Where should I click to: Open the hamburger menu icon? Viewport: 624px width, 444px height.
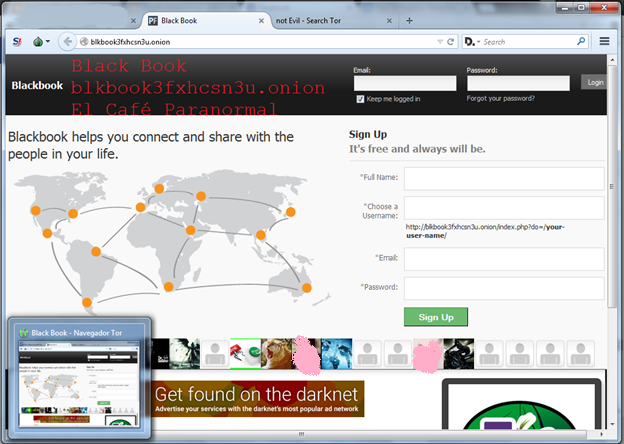point(604,41)
